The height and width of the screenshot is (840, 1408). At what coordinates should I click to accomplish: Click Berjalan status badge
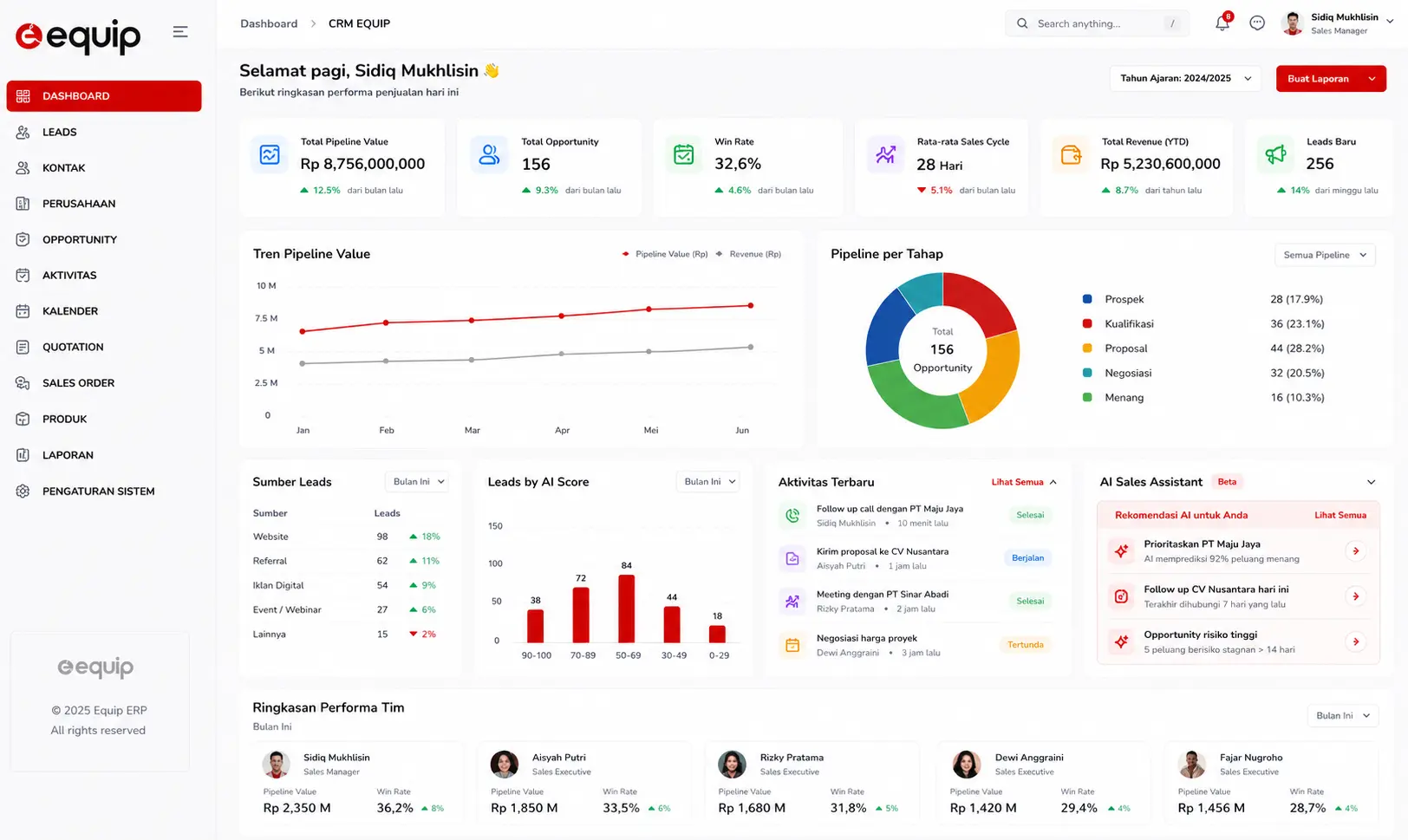pyautogui.click(x=1027, y=558)
